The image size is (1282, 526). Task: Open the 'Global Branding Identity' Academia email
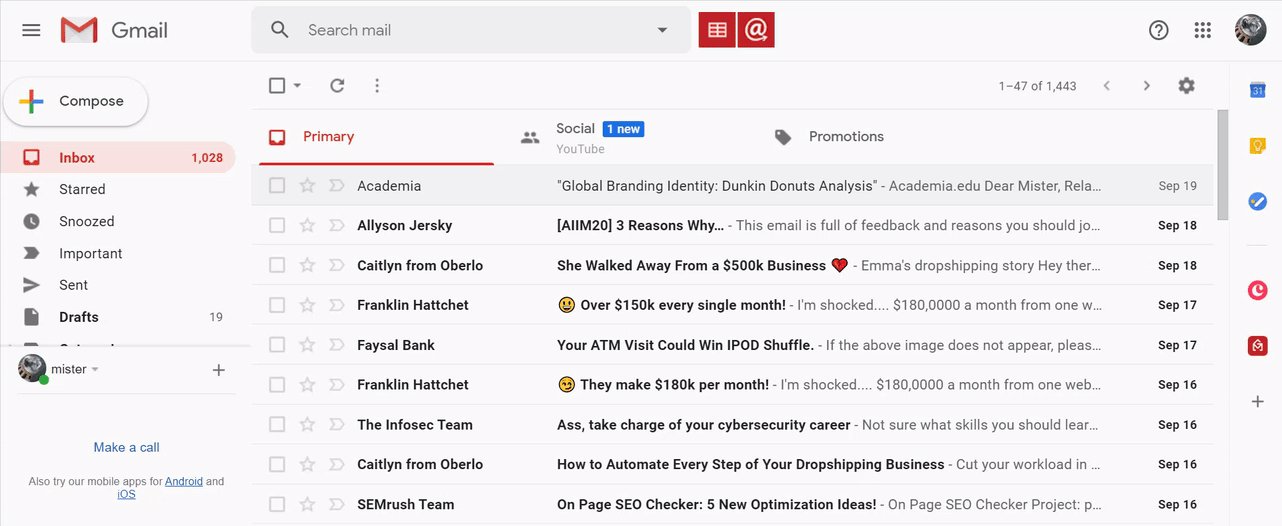[732, 185]
